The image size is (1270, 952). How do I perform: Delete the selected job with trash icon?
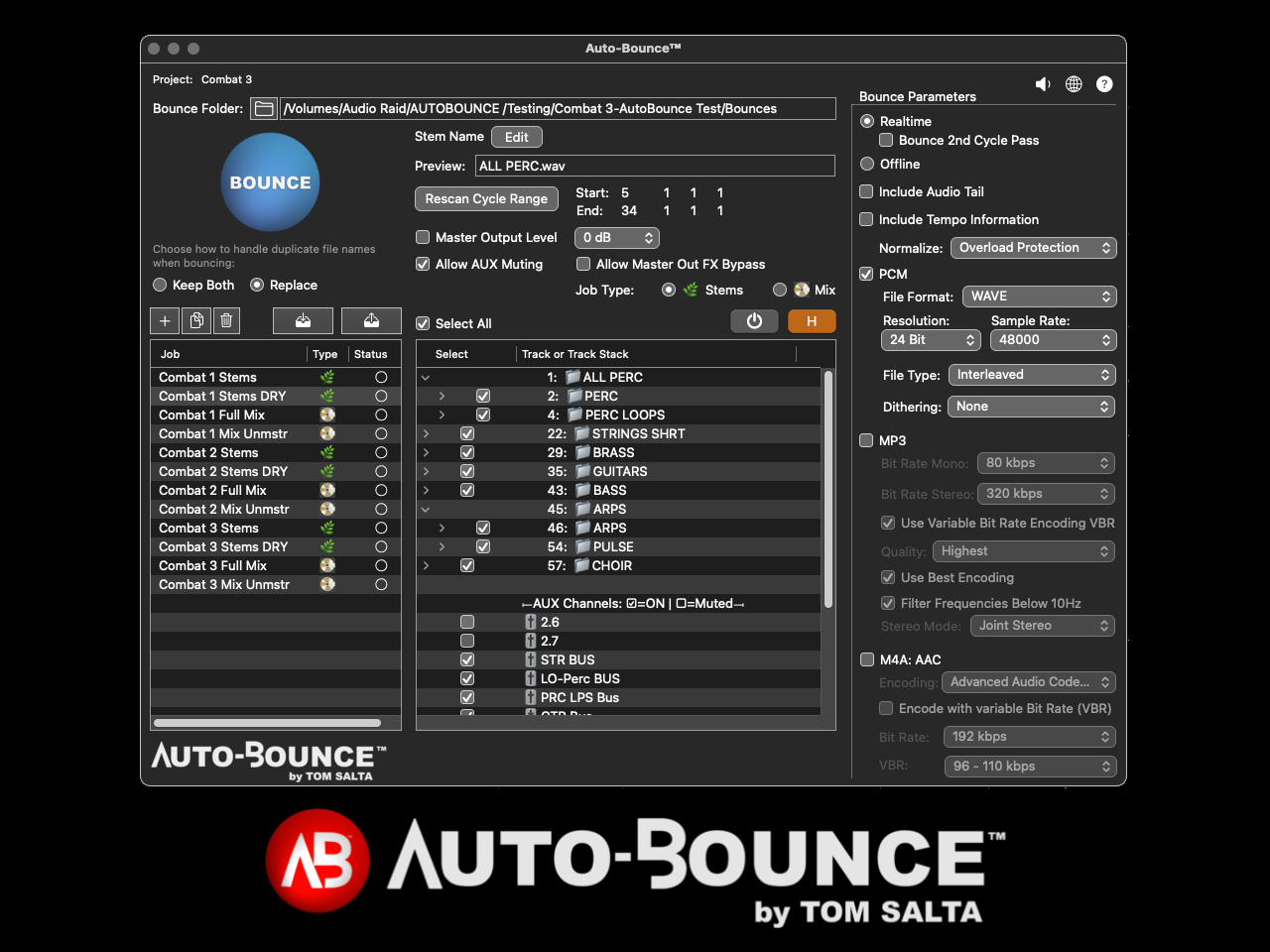(226, 320)
